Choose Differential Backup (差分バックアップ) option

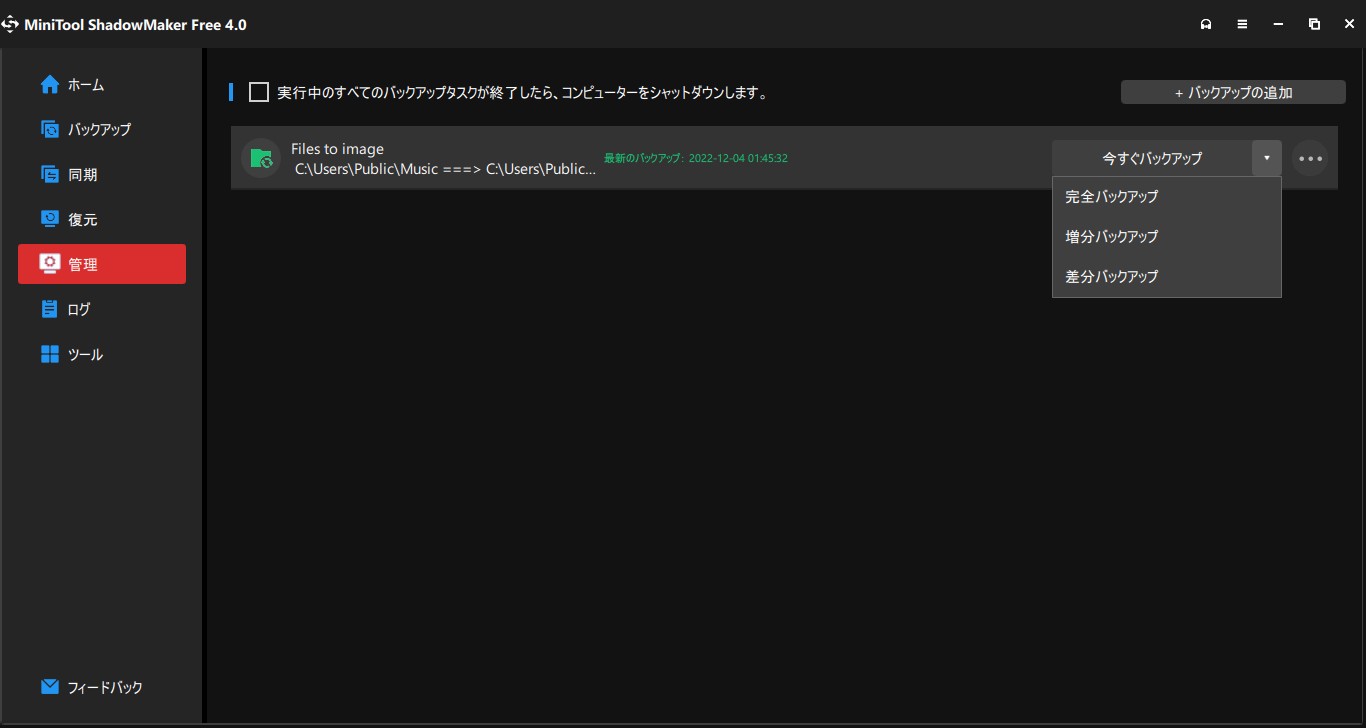tap(1111, 277)
